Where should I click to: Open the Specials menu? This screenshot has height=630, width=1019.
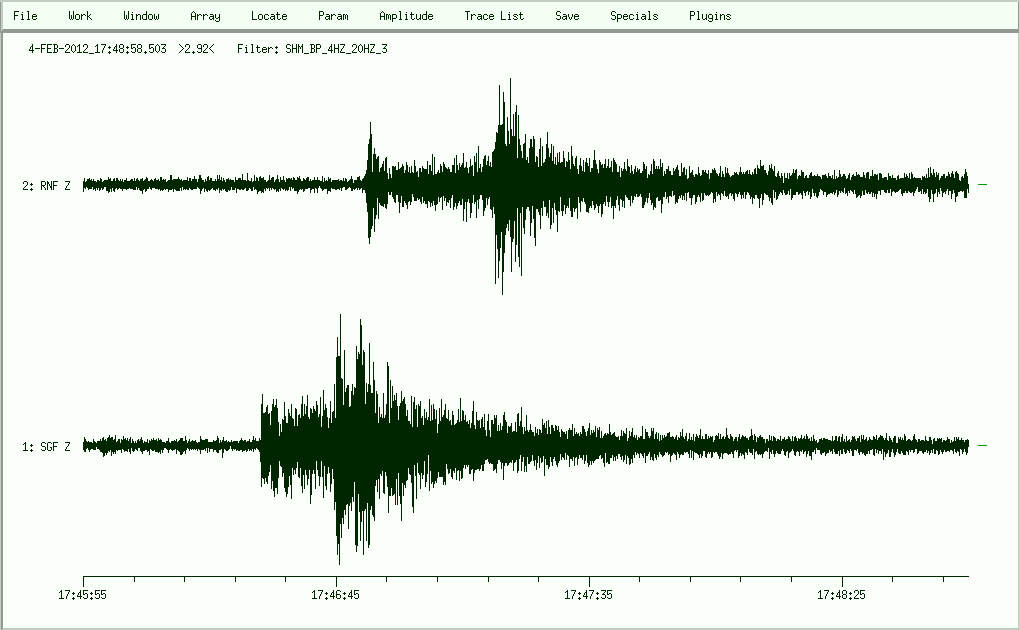[634, 16]
